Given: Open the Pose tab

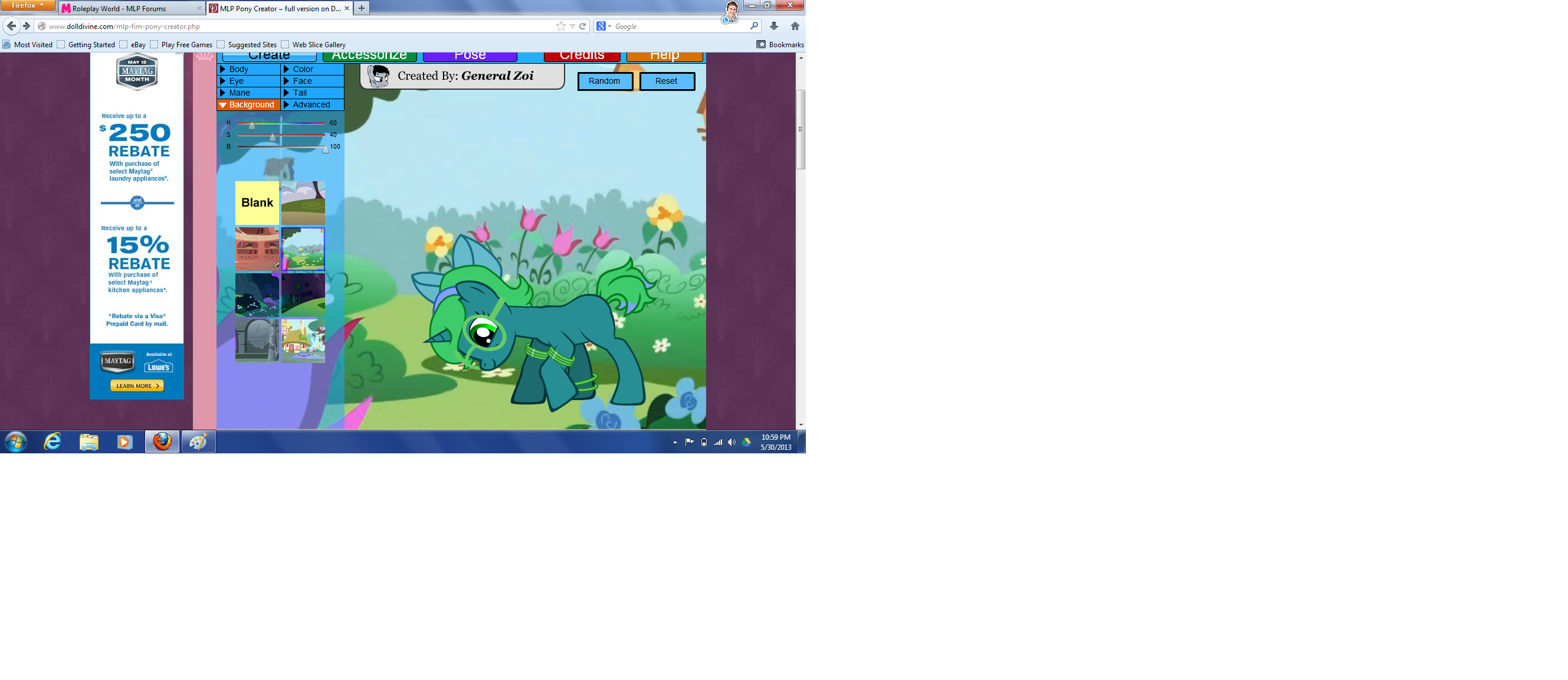Looking at the screenshot, I should (470, 56).
